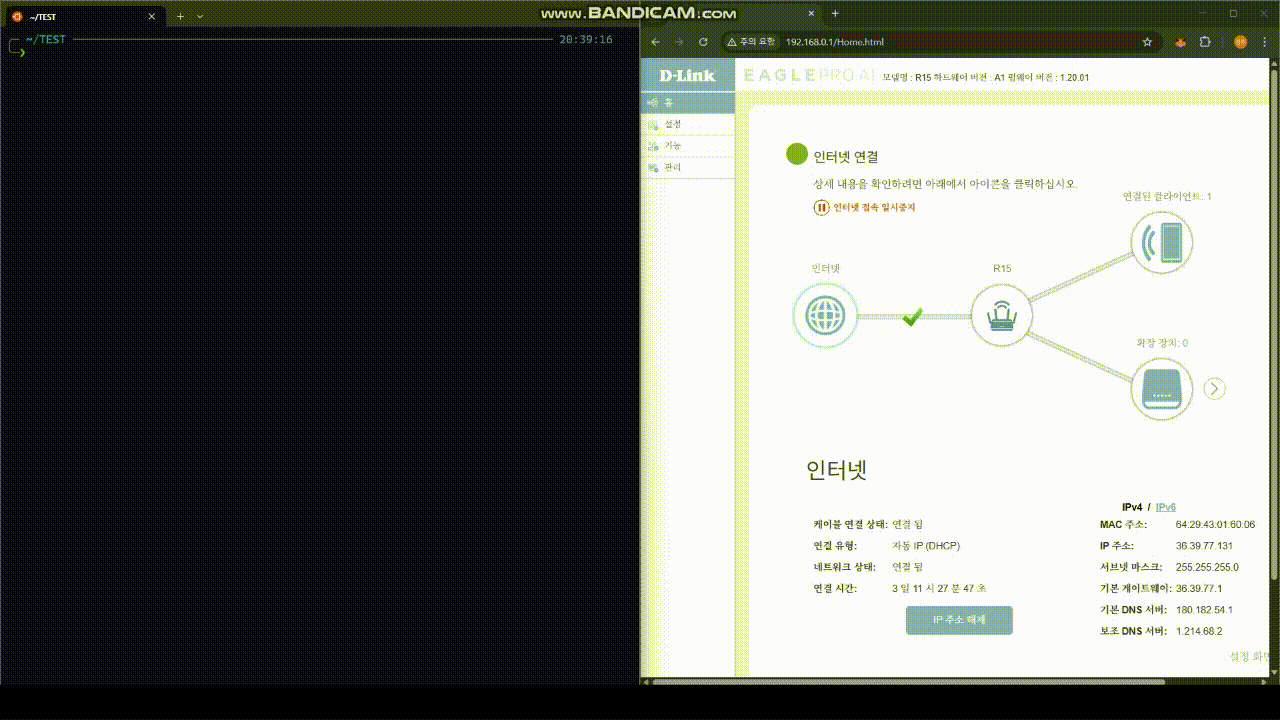
Task: Click the green checkmark on the connection line
Action: (x=912, y=316)
